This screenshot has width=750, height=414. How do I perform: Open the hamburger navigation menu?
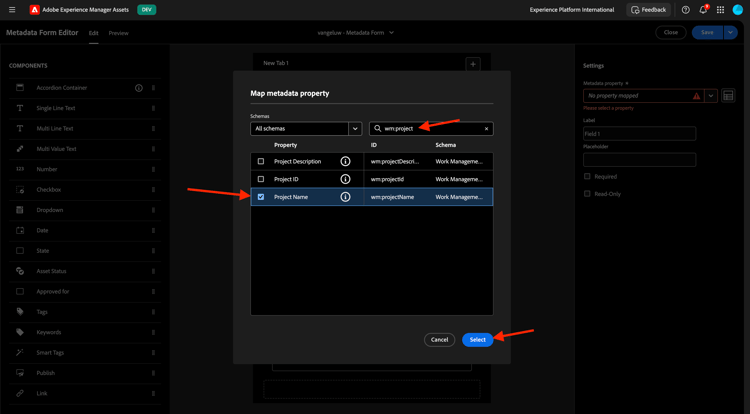click(12, 10)
